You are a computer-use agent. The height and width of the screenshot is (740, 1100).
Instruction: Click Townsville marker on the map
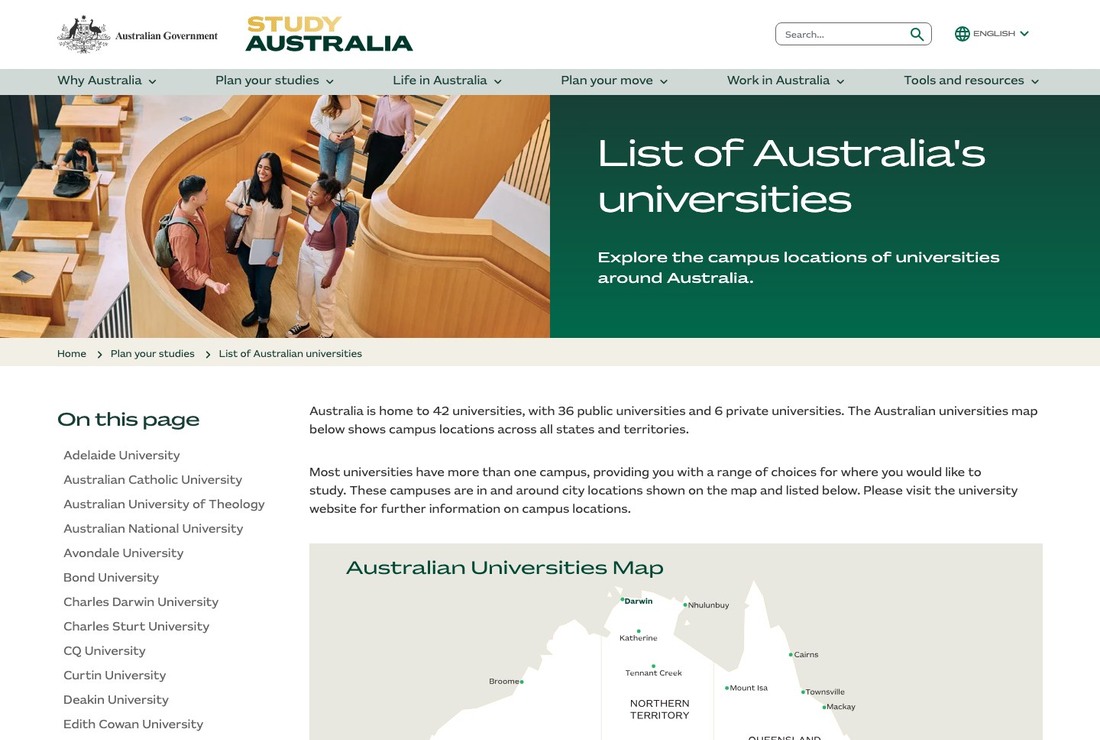point(803,692)
